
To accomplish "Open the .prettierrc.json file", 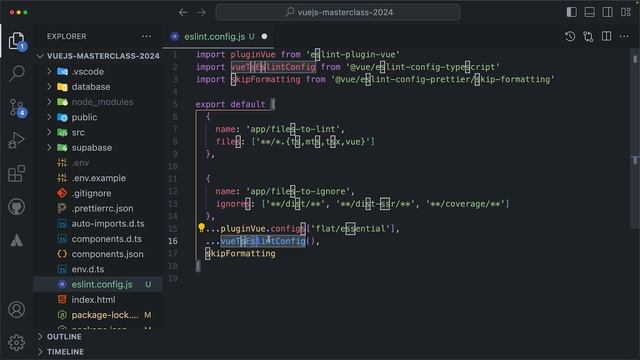I will 98,208.
